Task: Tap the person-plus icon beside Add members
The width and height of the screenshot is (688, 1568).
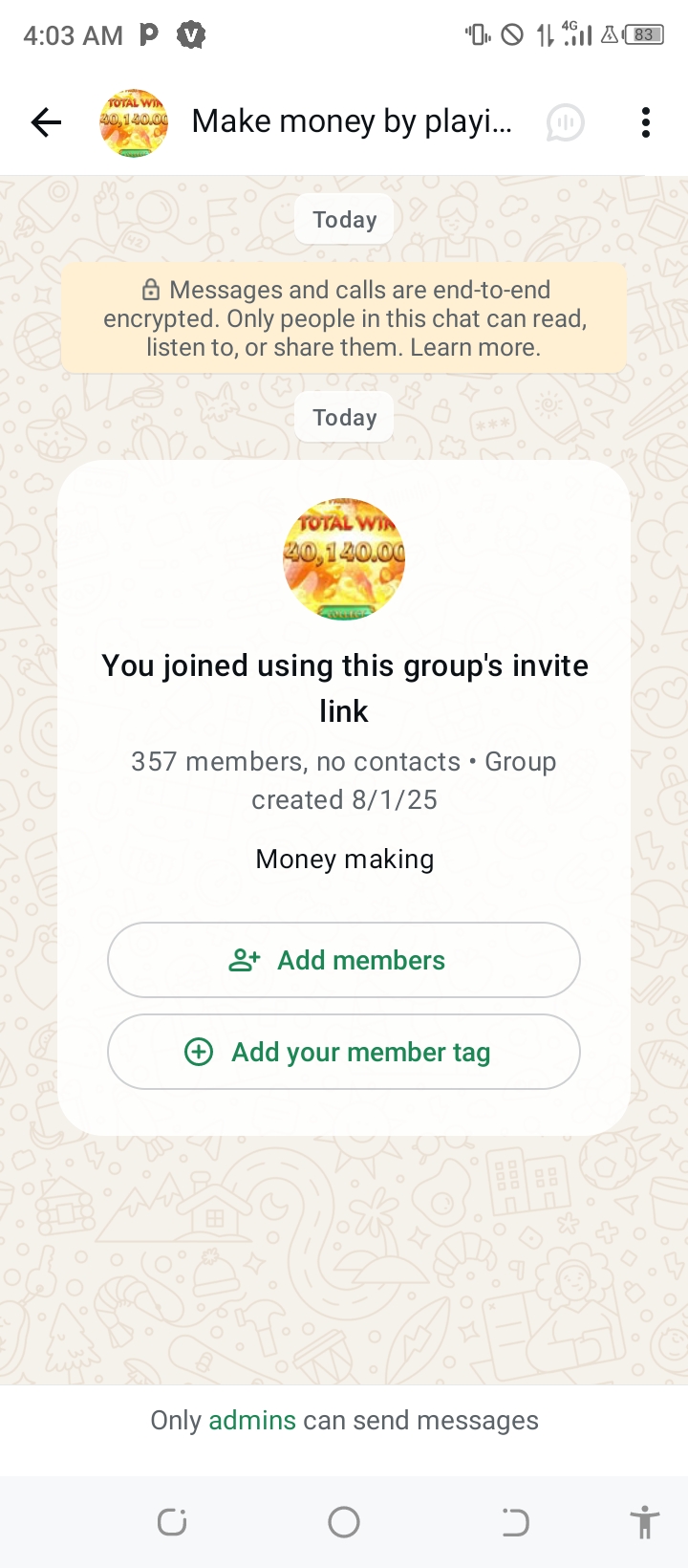Action: tap(245, 960)
